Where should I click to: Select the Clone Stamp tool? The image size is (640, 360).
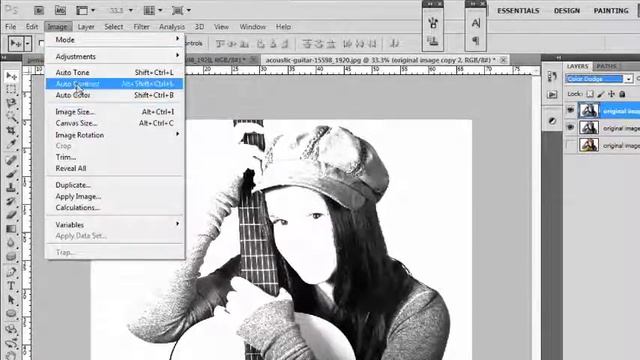11,188
